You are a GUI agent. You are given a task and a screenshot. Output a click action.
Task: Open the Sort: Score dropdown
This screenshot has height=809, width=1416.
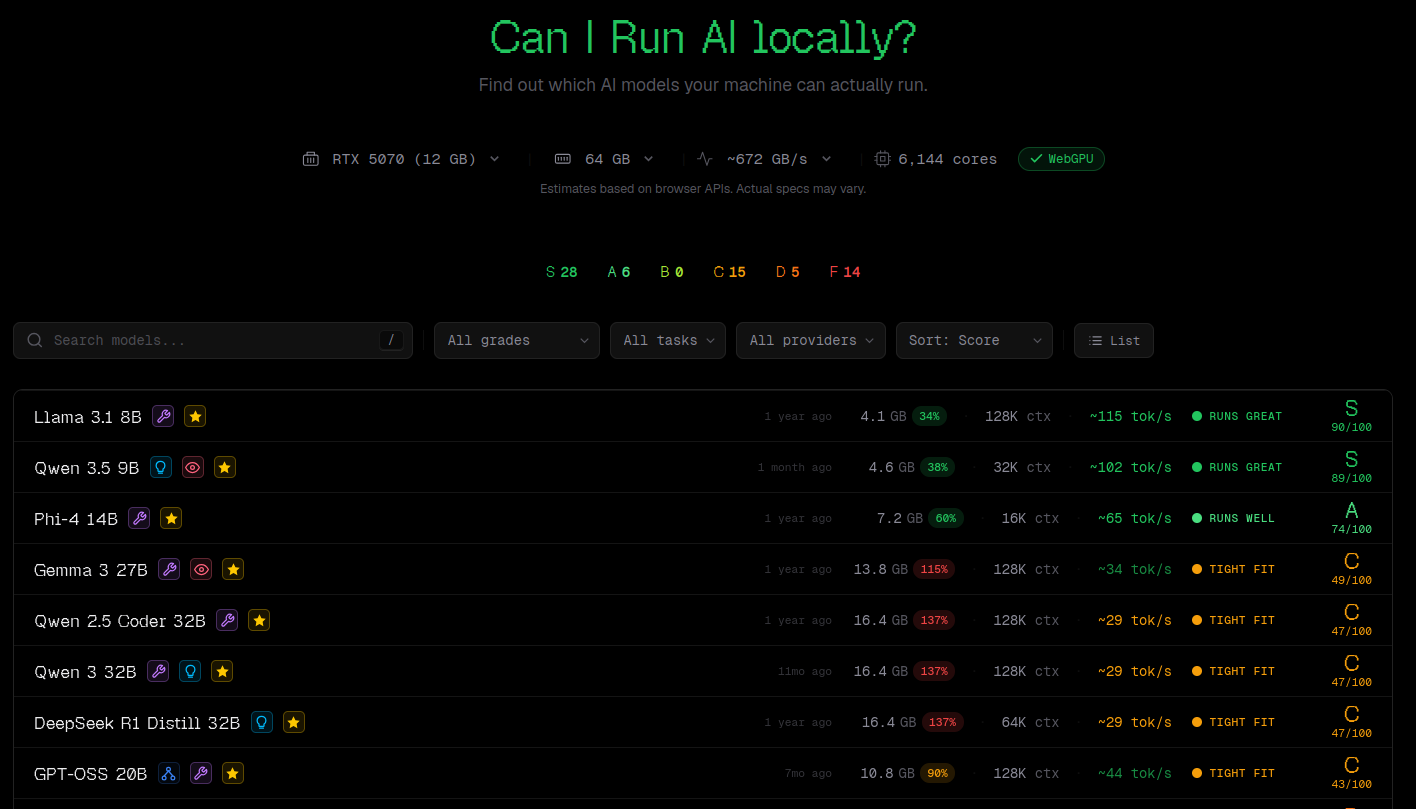pos(974,340)
